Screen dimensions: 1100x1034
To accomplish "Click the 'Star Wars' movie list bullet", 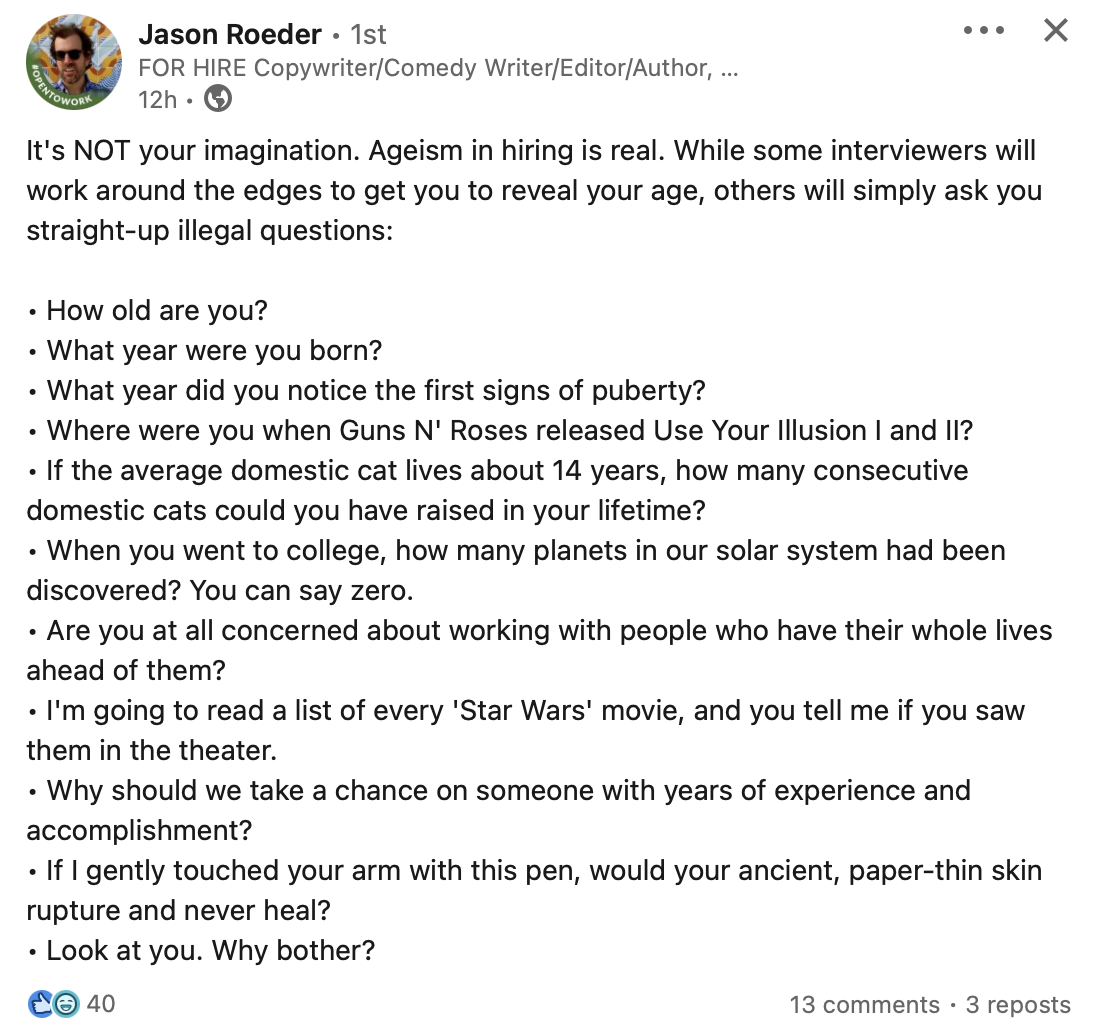I will pyautogui.click(x=535, y=711).
